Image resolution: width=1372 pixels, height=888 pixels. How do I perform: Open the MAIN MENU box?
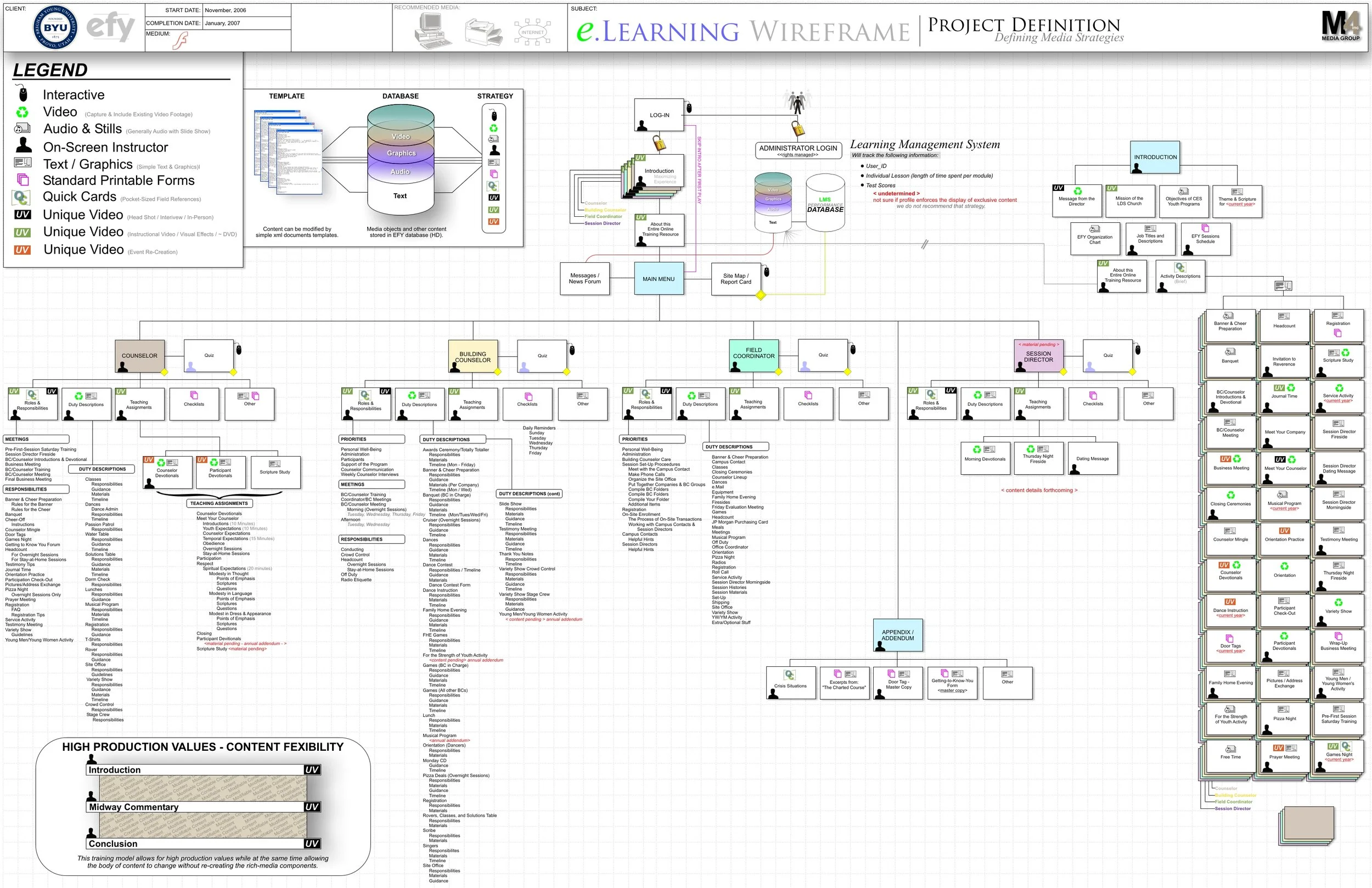[659, 278]
